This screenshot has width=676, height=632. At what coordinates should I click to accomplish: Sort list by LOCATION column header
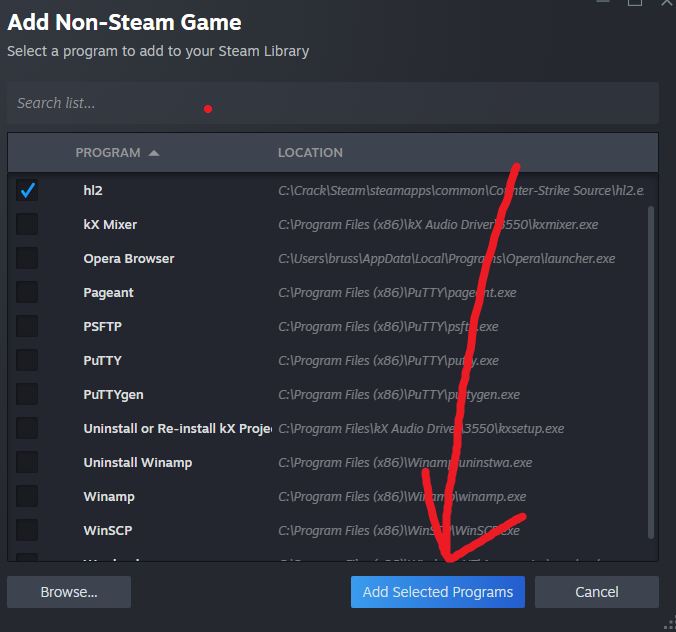pyautogui.click(x=310, y=153)
